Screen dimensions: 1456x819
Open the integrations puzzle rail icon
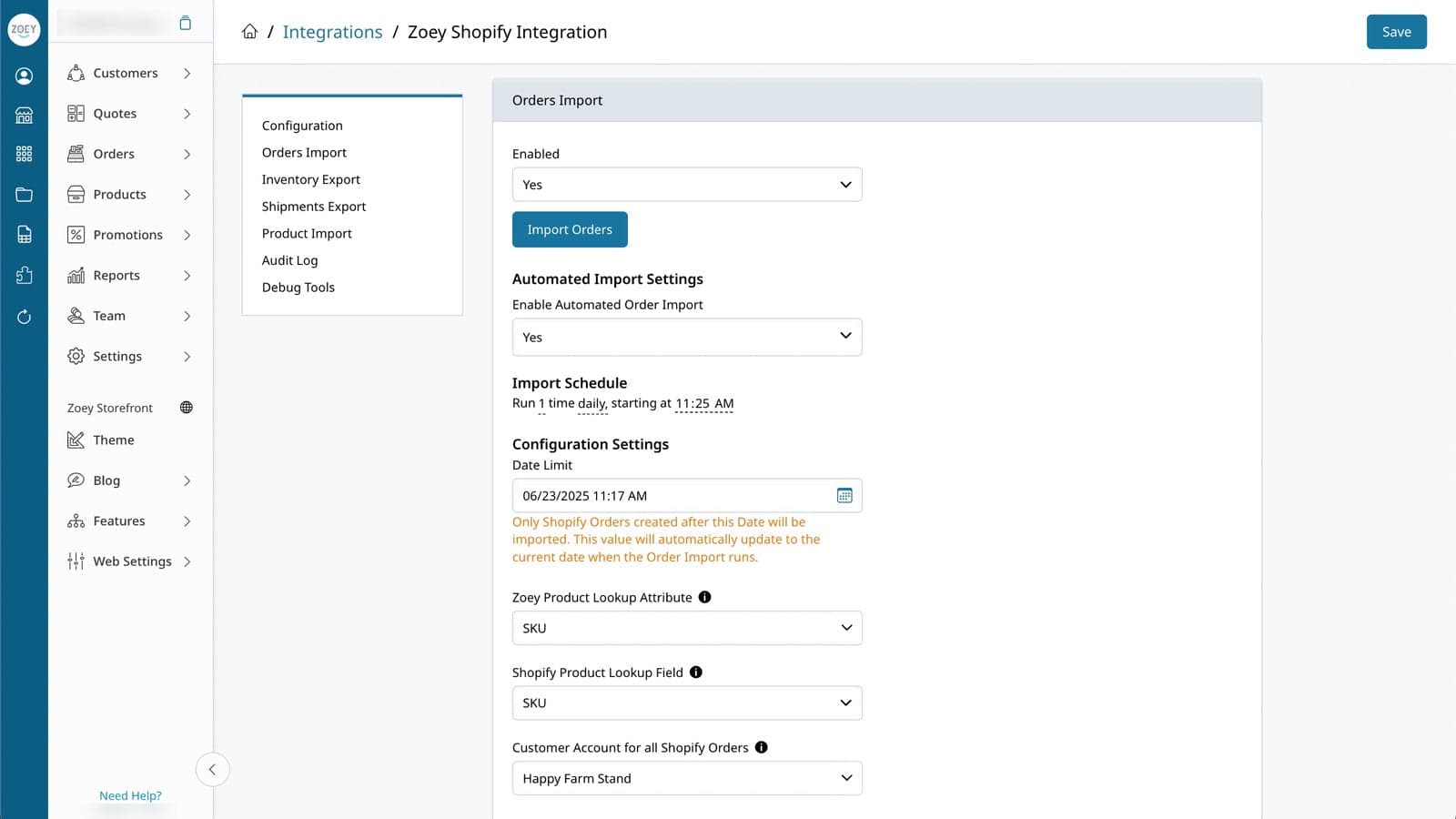[24, 275]
